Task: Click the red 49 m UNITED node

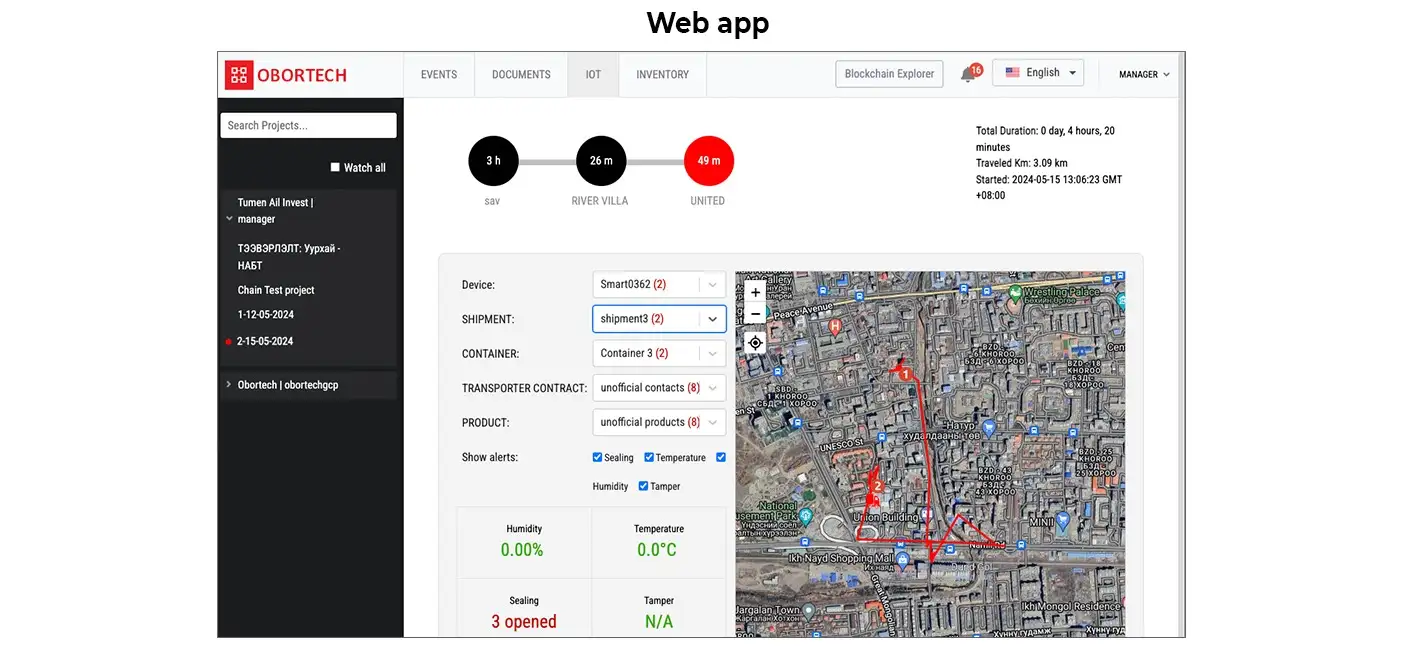Action: (708, 161)
